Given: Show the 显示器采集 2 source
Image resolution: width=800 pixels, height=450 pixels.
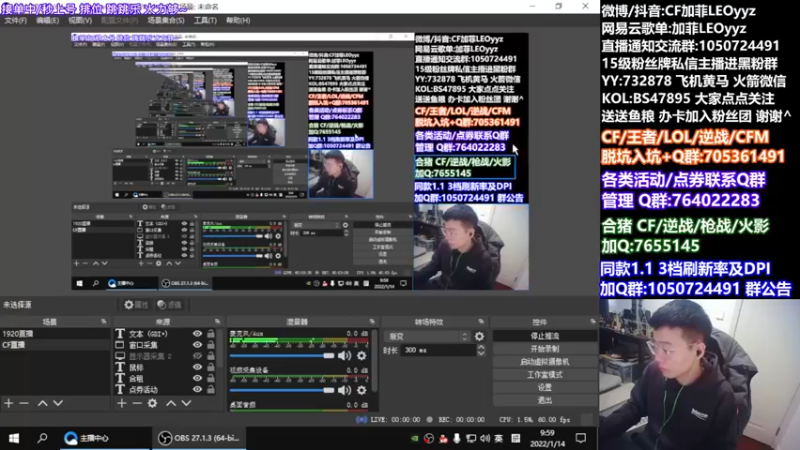Looking at the screenshot, I should tap(197, 356).
